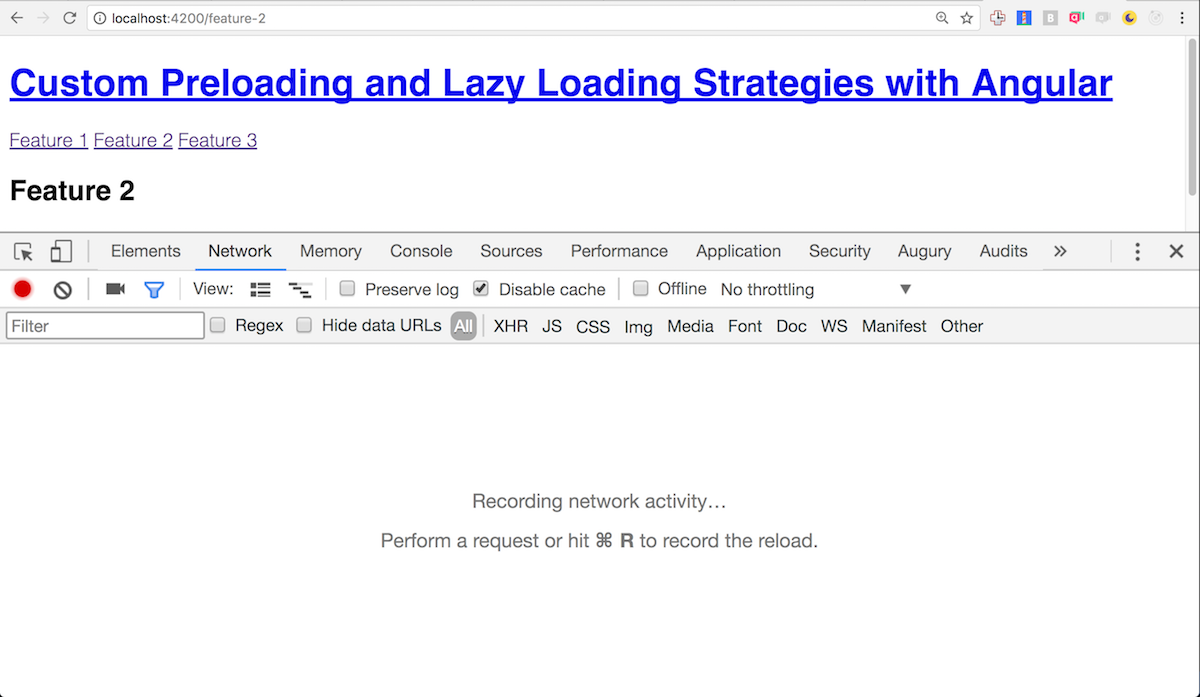Stop recording network log with red button
The height and width of the screenshot is (697, 1200).
click(x=23, y=289)
